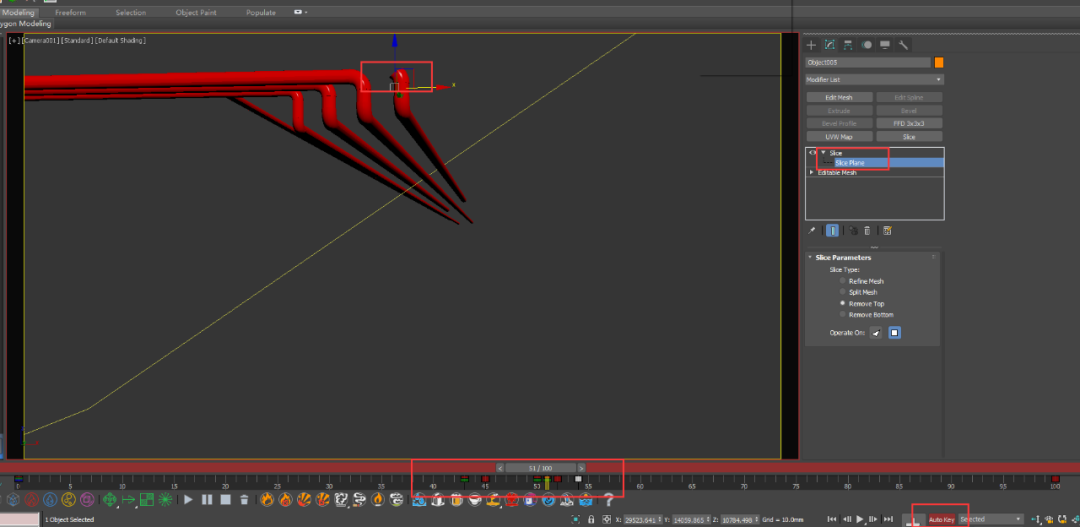This screenshot has height=527, width=1080.
Task: Click Make Unique icon below modifier stack
Action: click(853, 231)
